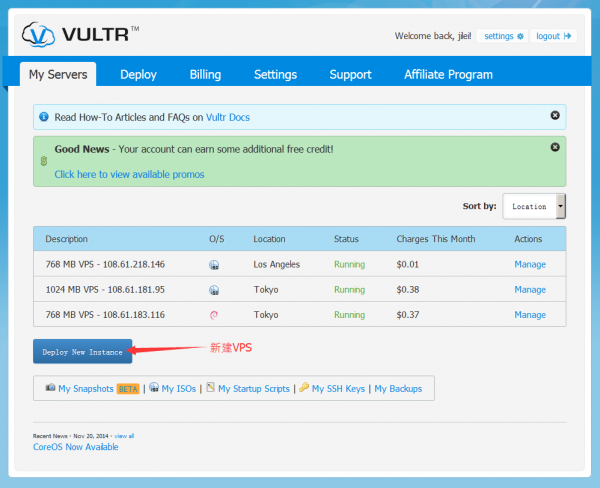Open the Billing tab
The image size is (600, 488).
(x=205, y=74)
